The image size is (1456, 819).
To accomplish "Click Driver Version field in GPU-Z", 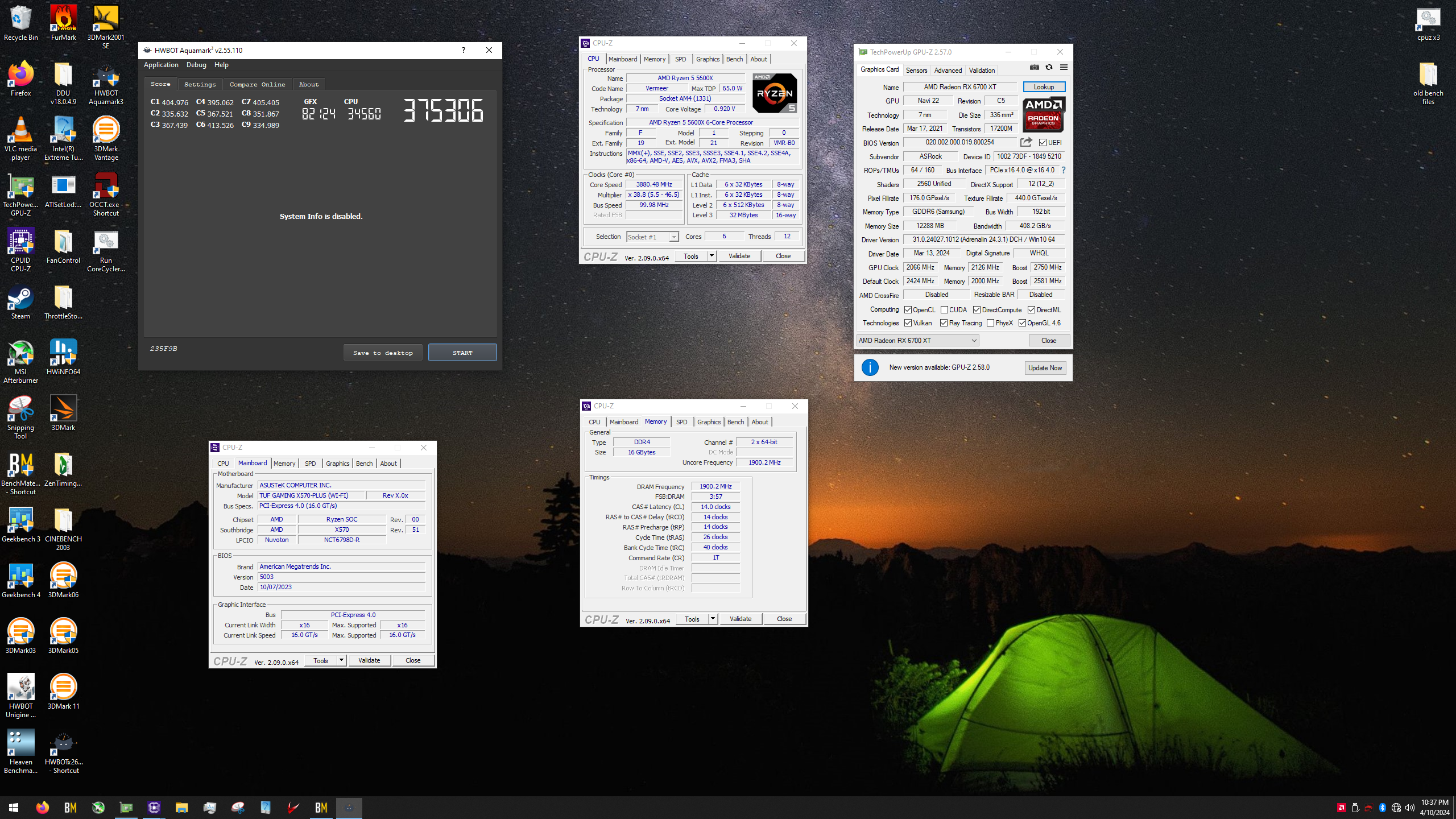I will coord(983,239).
